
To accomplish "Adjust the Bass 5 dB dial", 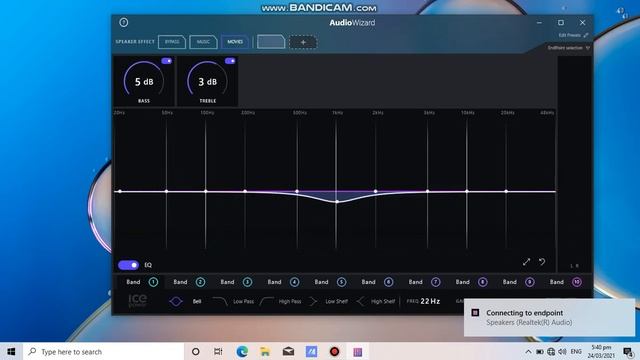I will 144,81.
